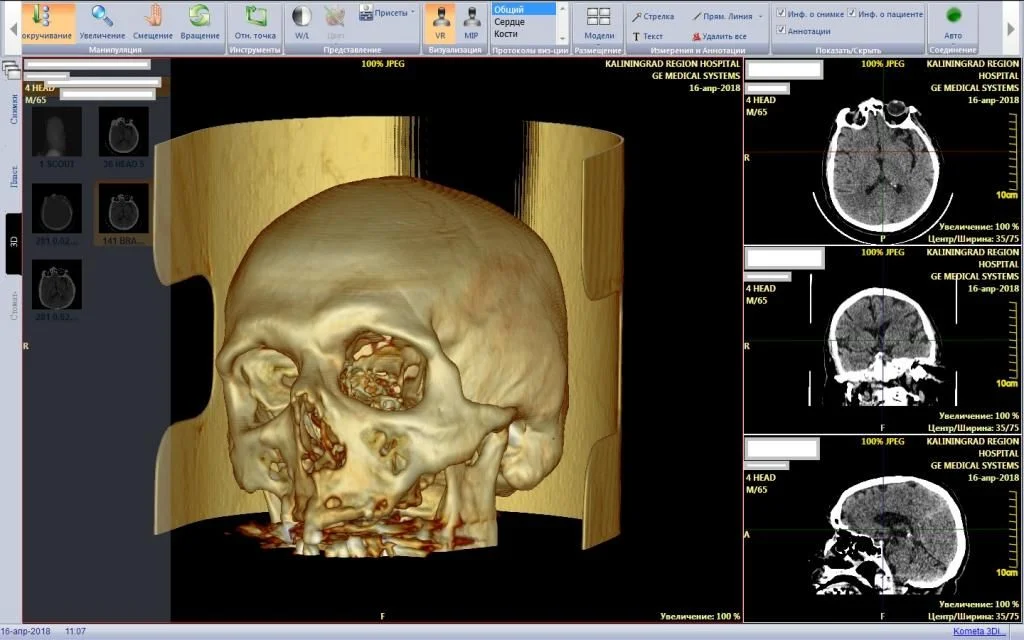Select the Кости protocol in the list
Image resolution: width=1024 pixels, height=640 pixels.
coord(506,34)
